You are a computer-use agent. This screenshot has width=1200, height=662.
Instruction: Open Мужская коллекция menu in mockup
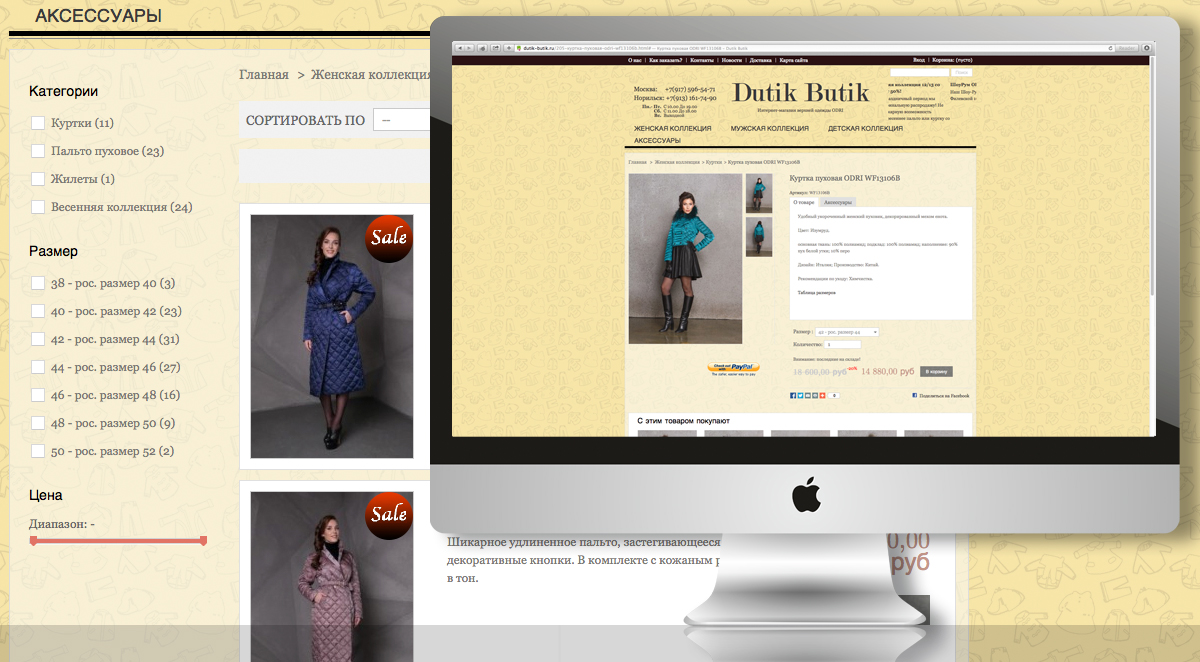[x=769, y=128]
